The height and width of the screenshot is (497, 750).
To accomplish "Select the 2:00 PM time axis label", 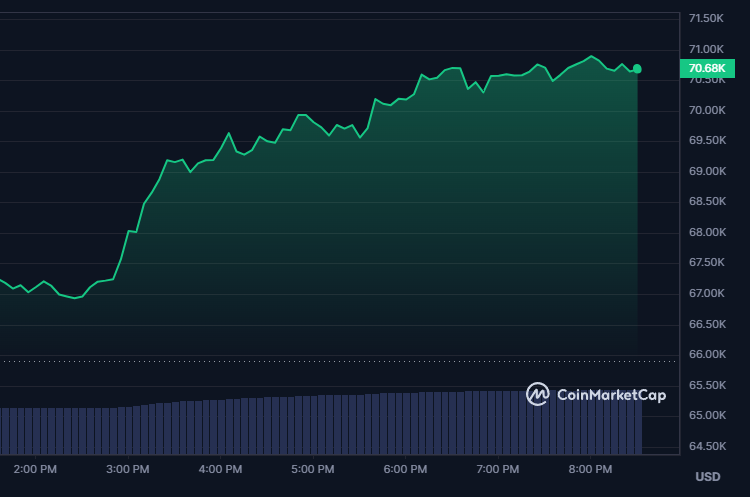I will (x=35, y=469).
